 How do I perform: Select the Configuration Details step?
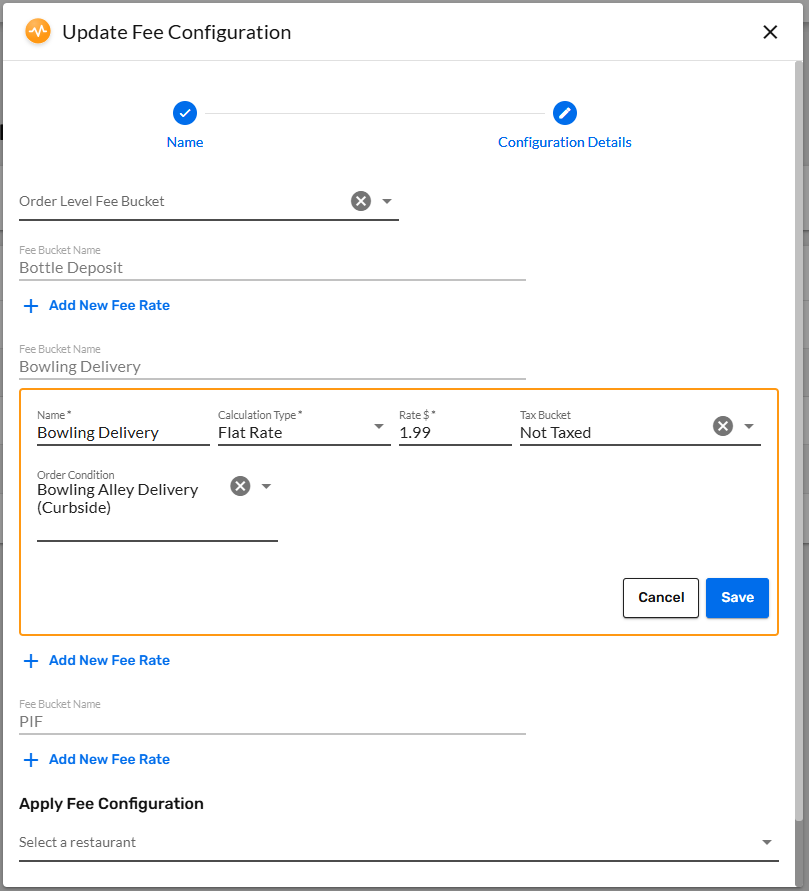click(x=564, y=141)
